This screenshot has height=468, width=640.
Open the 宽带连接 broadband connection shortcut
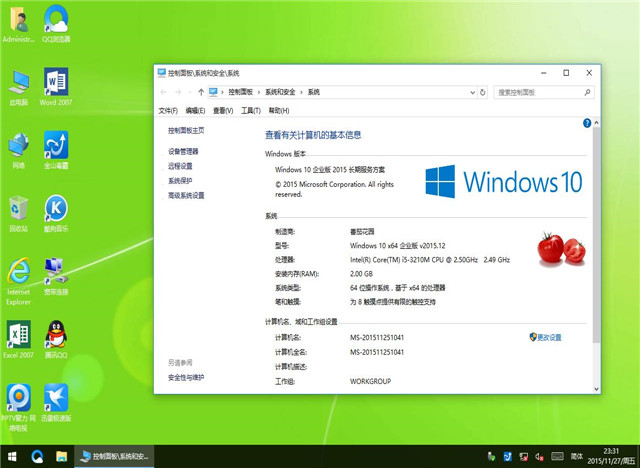click(56, 277)
